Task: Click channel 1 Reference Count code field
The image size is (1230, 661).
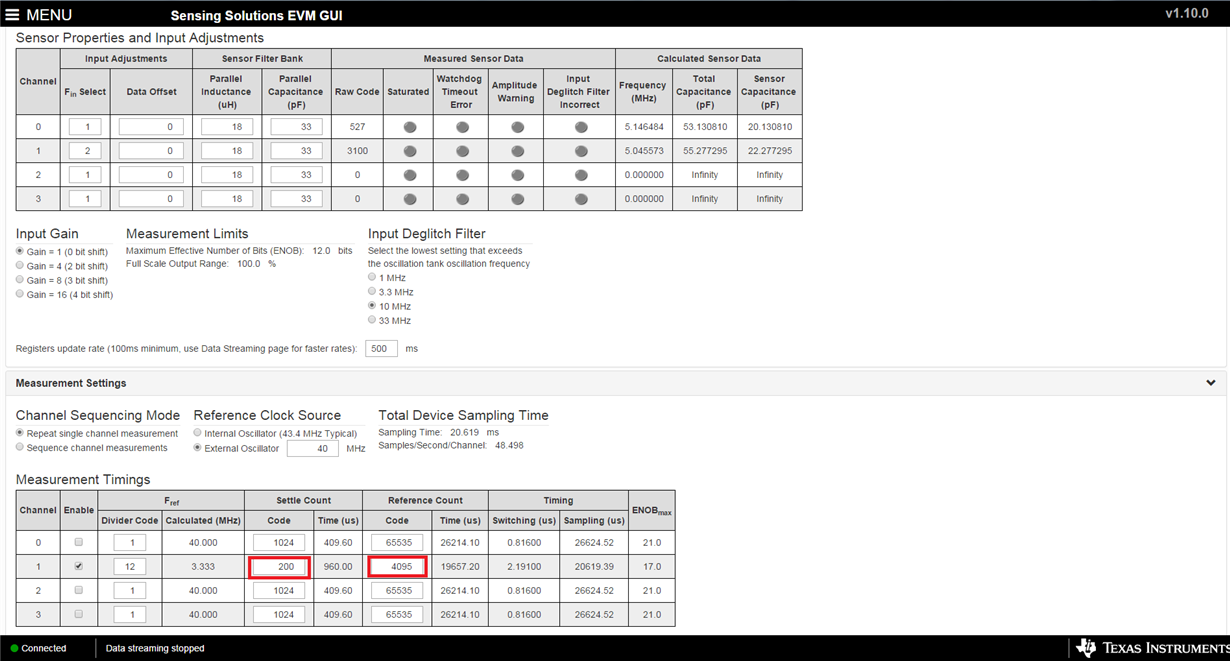Action: (x=397, y=566)
